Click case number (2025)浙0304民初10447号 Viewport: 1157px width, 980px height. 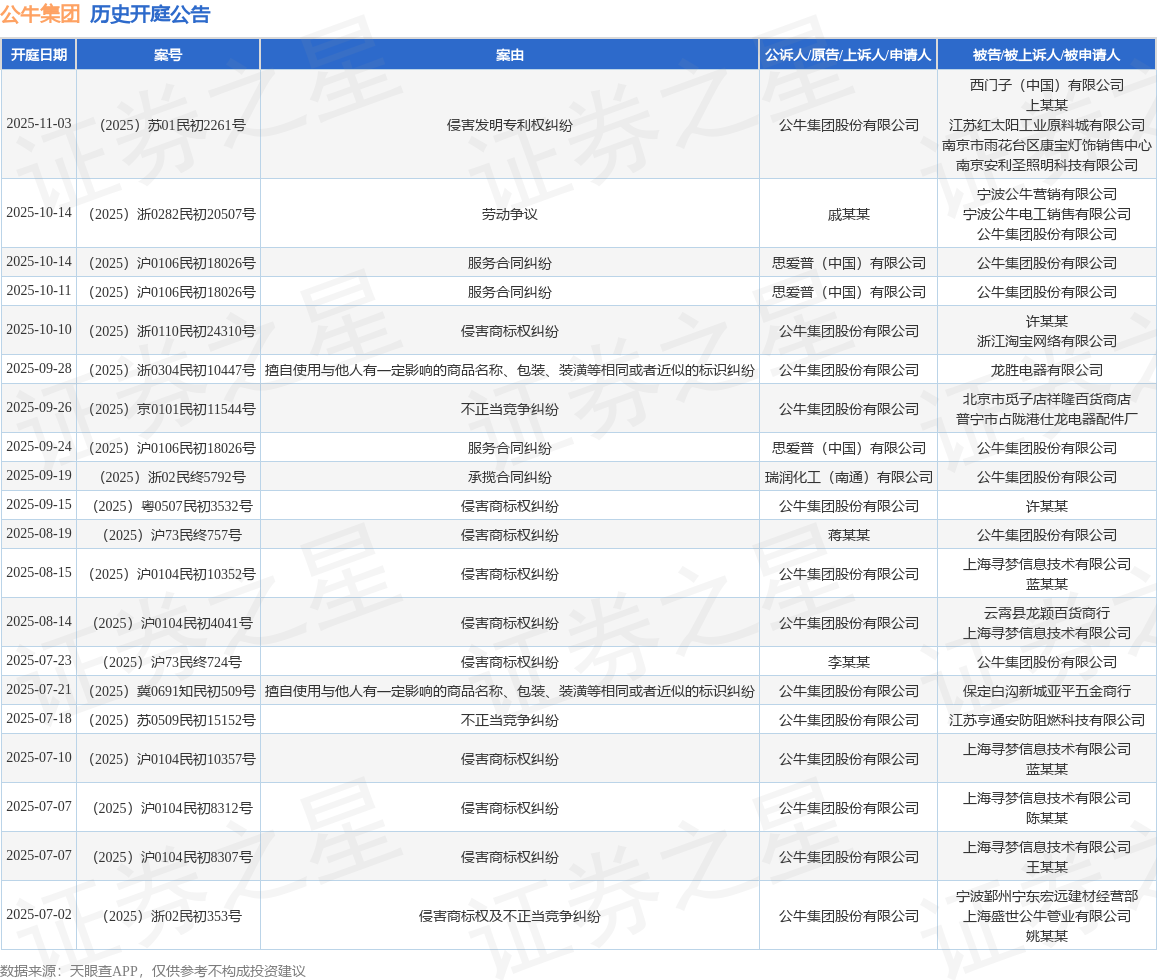pos(173,370)
